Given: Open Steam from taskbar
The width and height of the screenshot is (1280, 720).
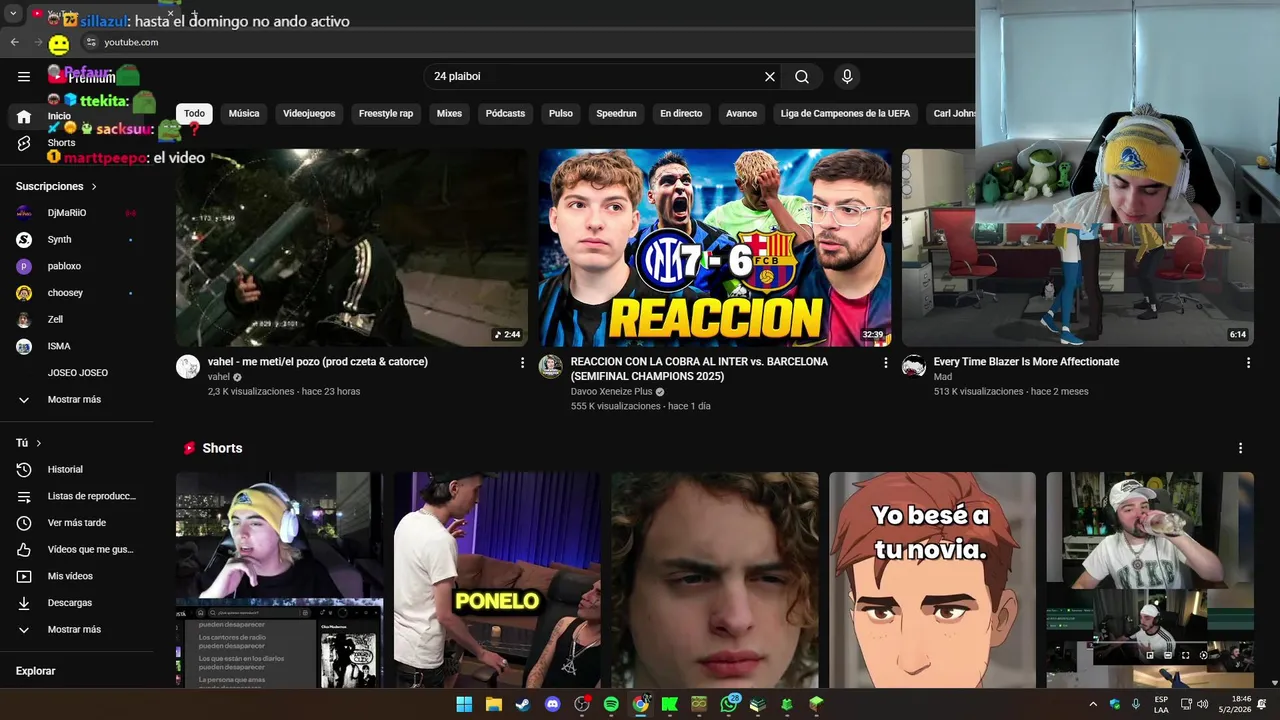Looking at the screenshot, I should pyautogui.click(x=523, y=704).
